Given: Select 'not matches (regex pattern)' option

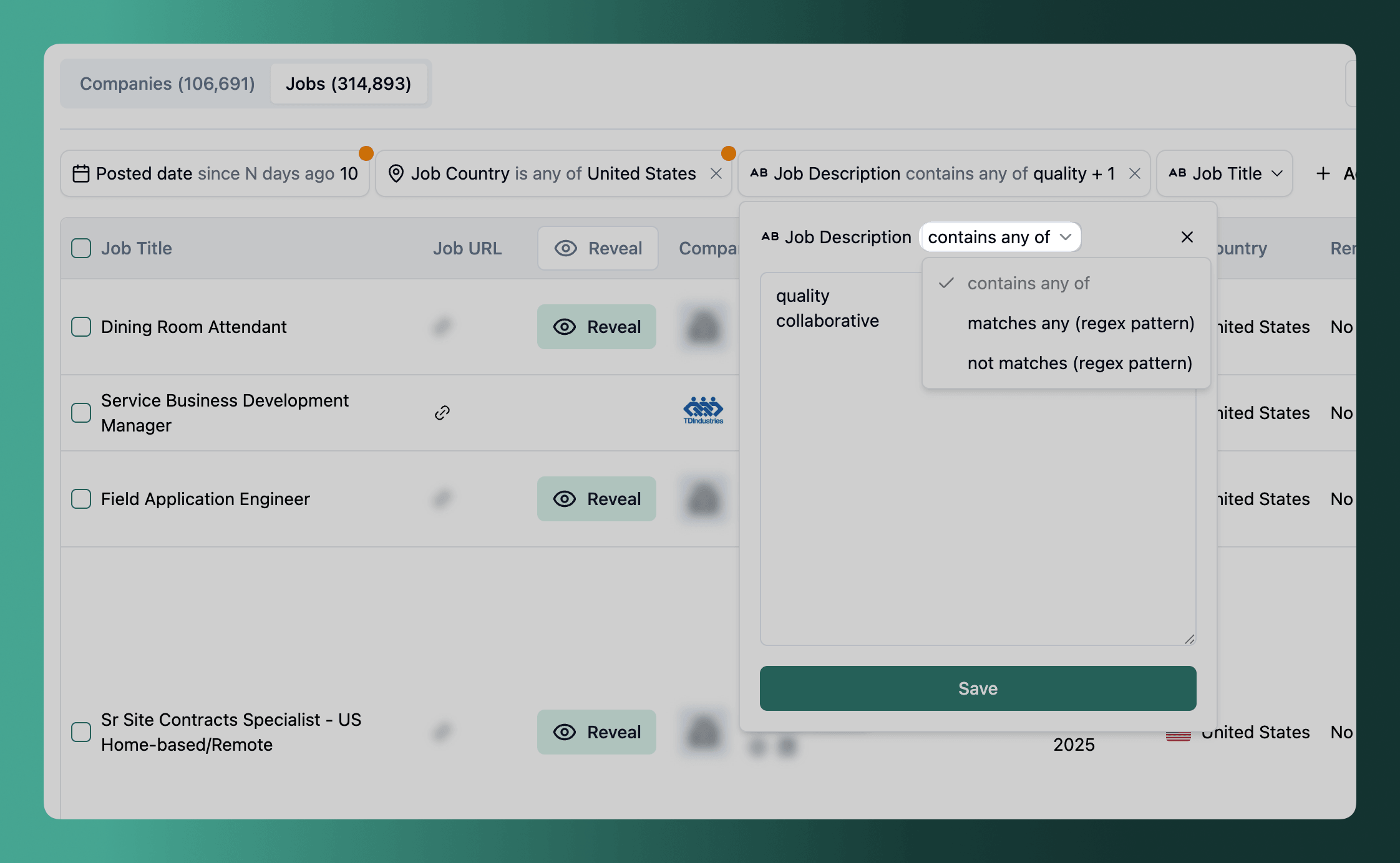Looking at the screenshot, I should [1079, 363].
